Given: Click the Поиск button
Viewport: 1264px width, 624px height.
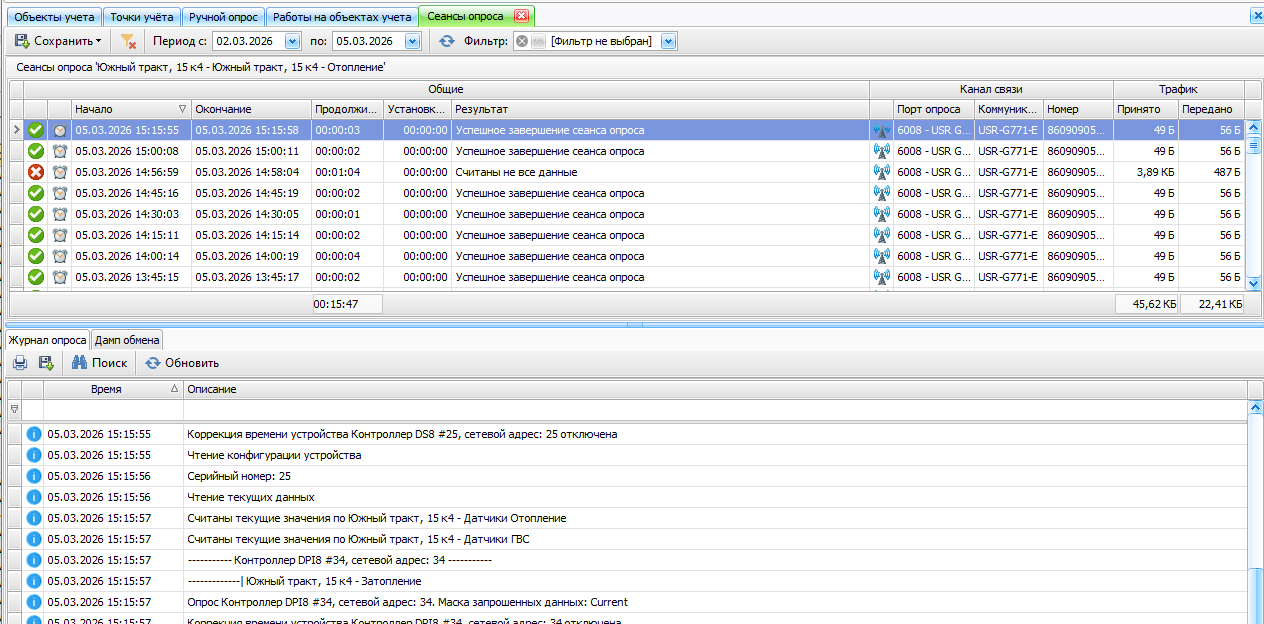Looking at the screenshot, I should tap(100, 363).
